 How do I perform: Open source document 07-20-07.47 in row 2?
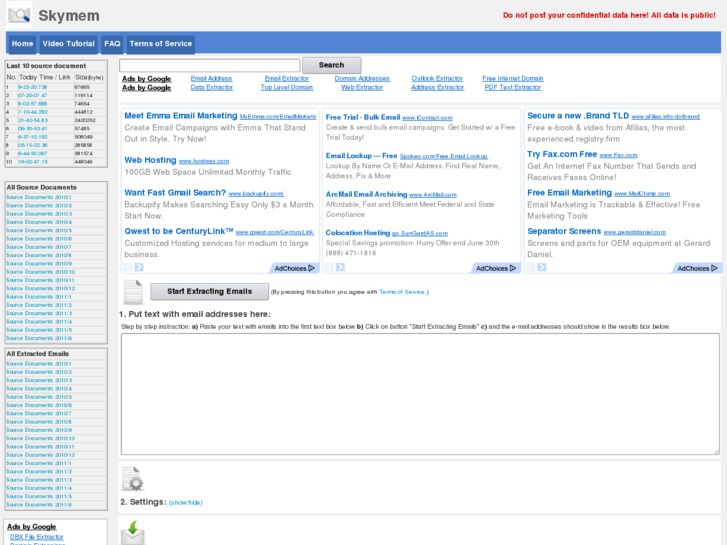point(32,95)
